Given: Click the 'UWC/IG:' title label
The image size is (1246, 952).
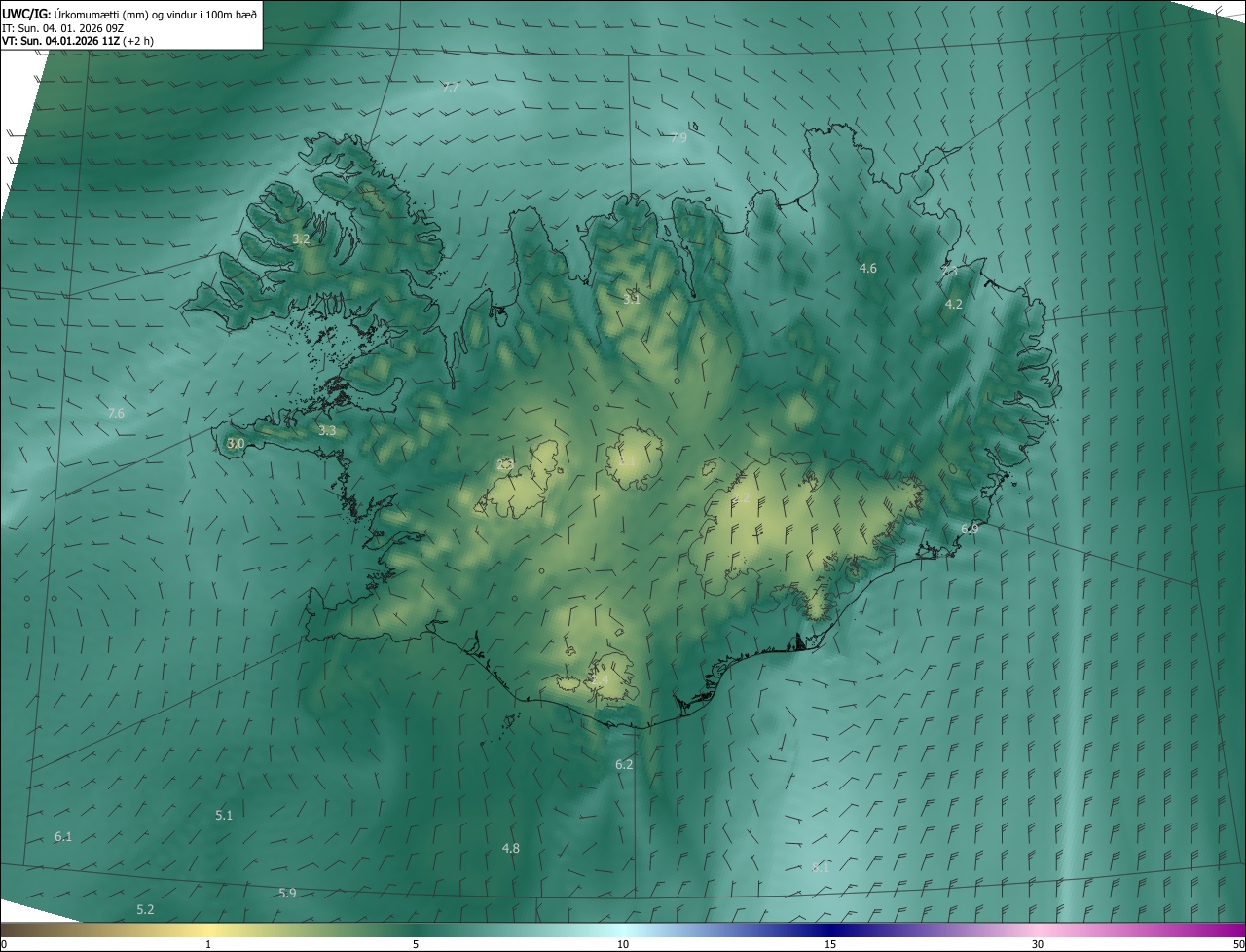Looking at the screenshot, I should pyautogui.click(x=26, y=14).
